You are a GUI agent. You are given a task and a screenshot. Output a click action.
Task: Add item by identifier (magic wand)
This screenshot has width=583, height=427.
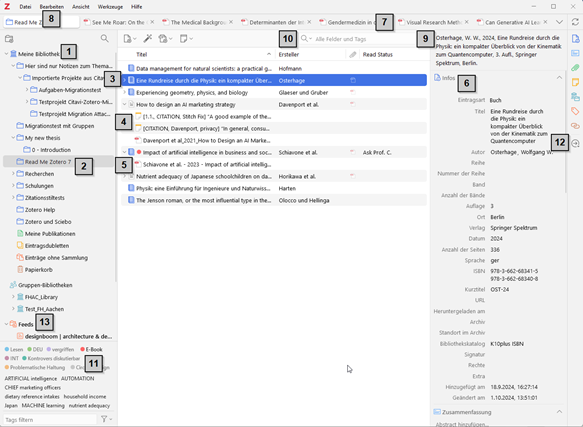coord(148,39)
